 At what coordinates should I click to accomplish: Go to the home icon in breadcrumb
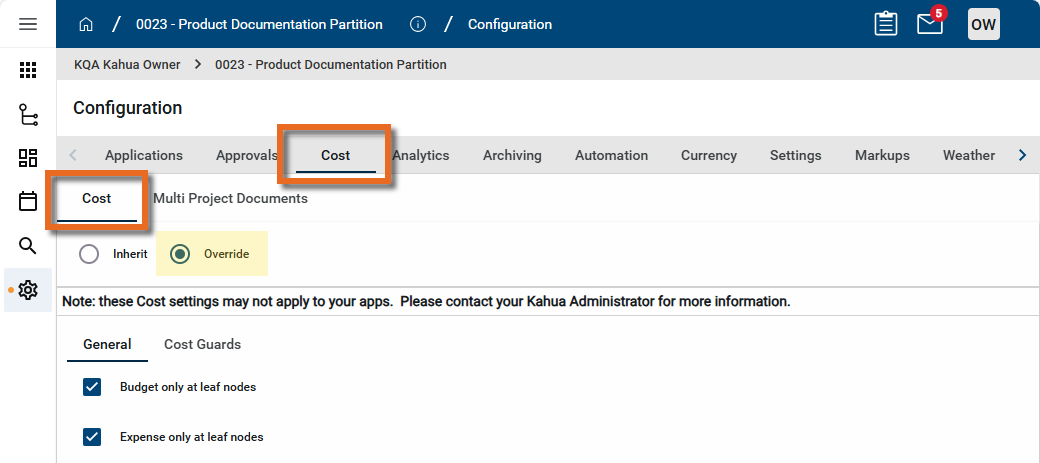86,24
